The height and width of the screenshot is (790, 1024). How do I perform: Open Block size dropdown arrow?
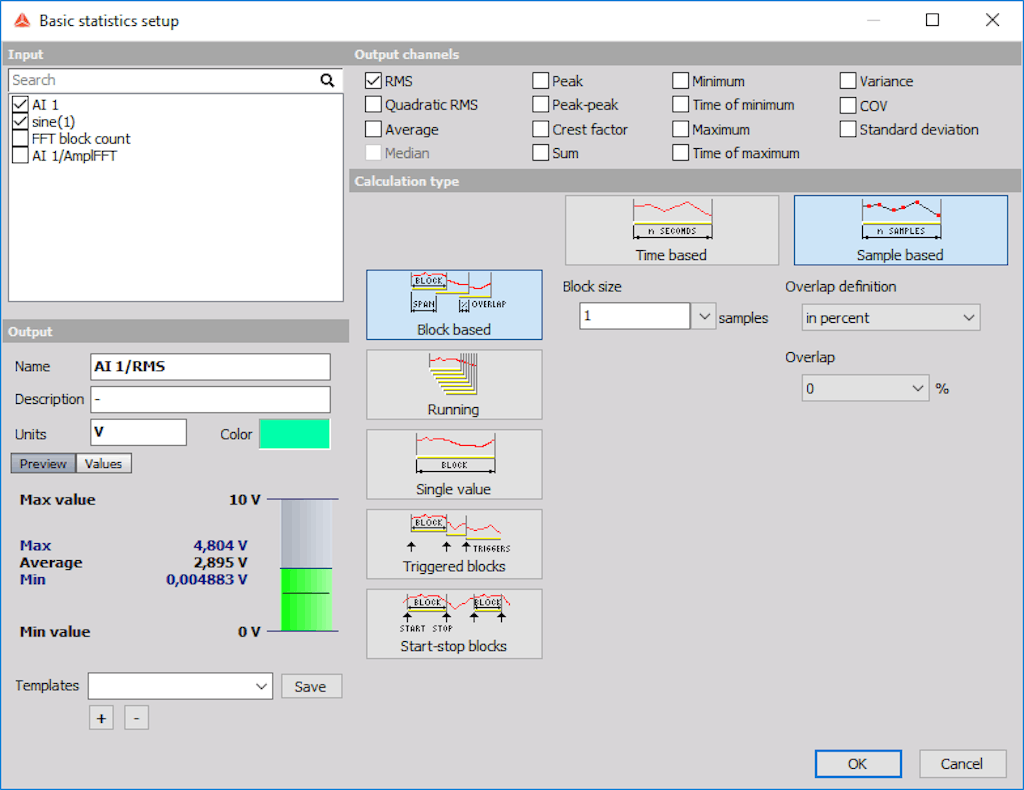[703, 316]
